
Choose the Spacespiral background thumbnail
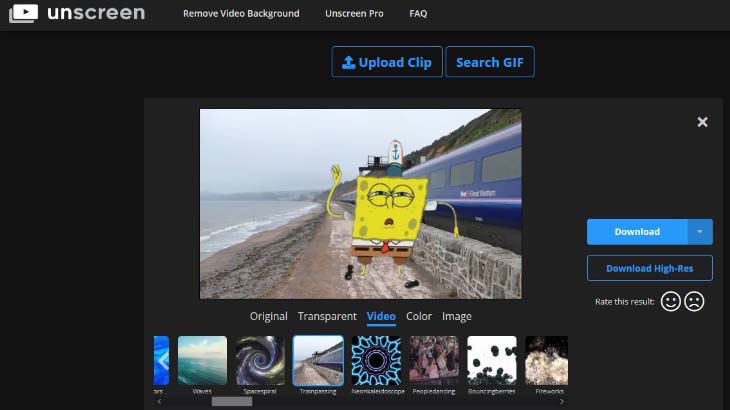[260, 361]
